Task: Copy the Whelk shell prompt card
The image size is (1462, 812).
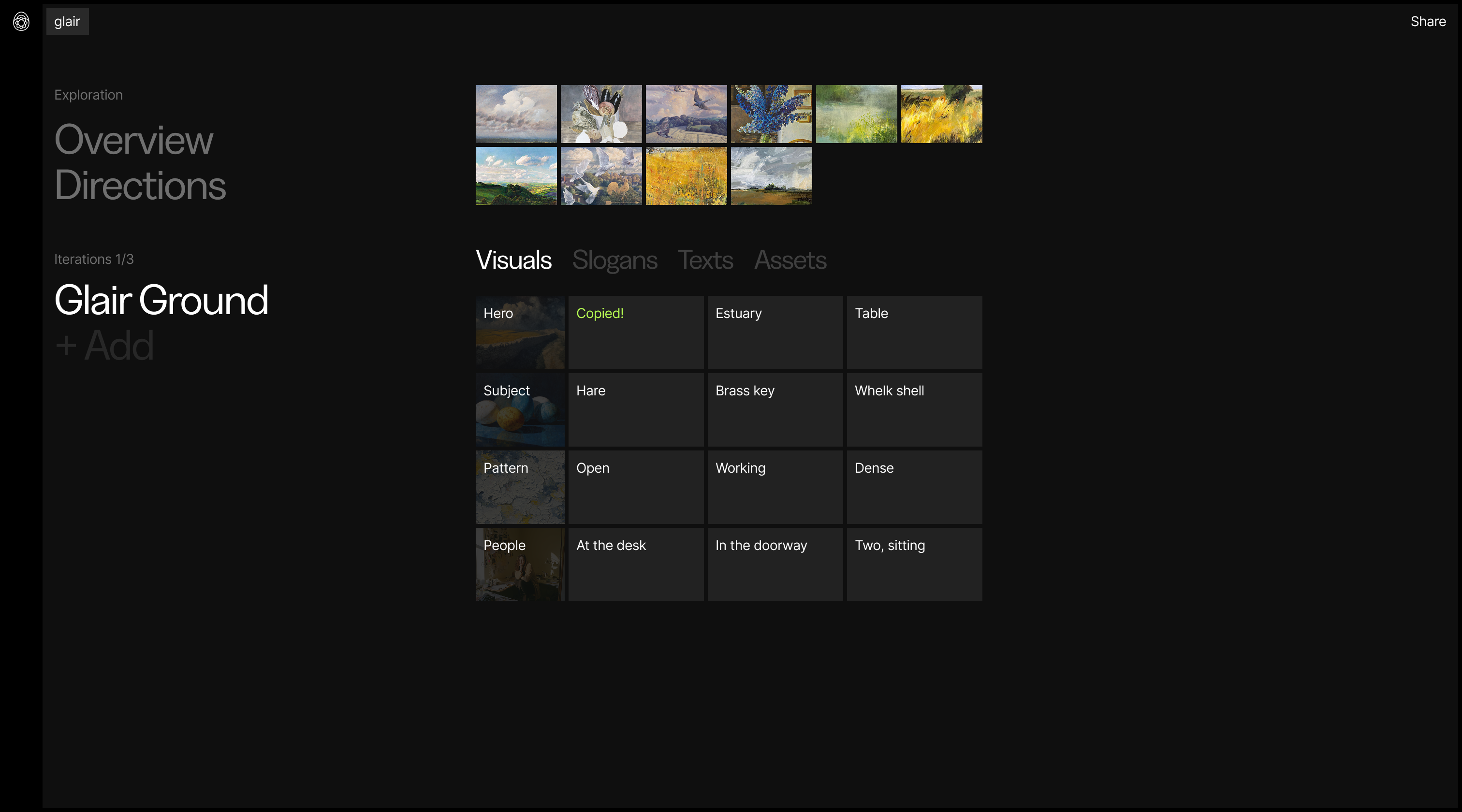Action: click(914, 410)
